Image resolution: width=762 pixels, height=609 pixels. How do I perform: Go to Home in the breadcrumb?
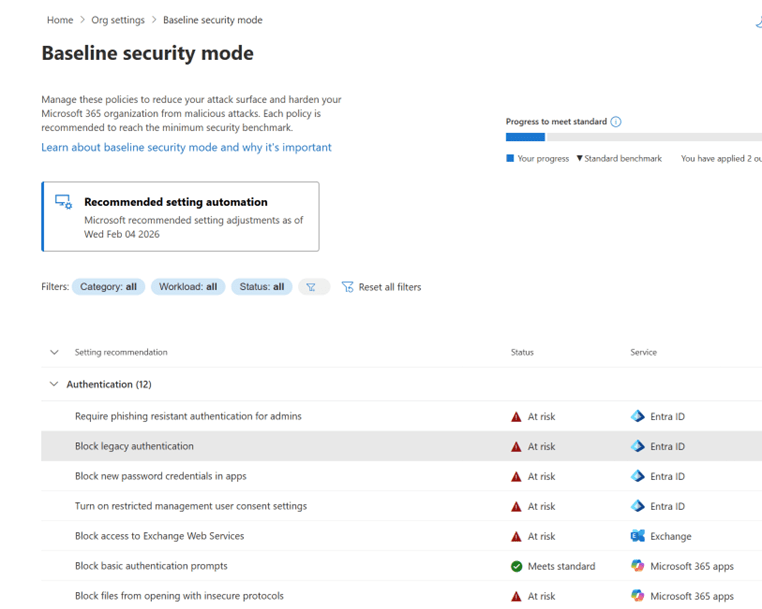(60, 20)
